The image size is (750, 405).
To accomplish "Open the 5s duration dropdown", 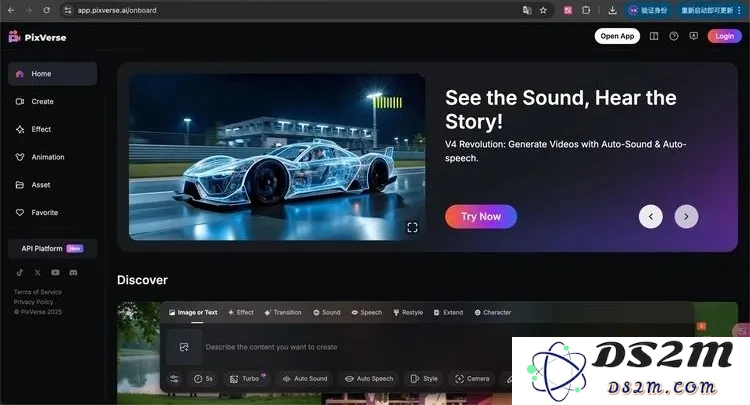I will (203, 379).
